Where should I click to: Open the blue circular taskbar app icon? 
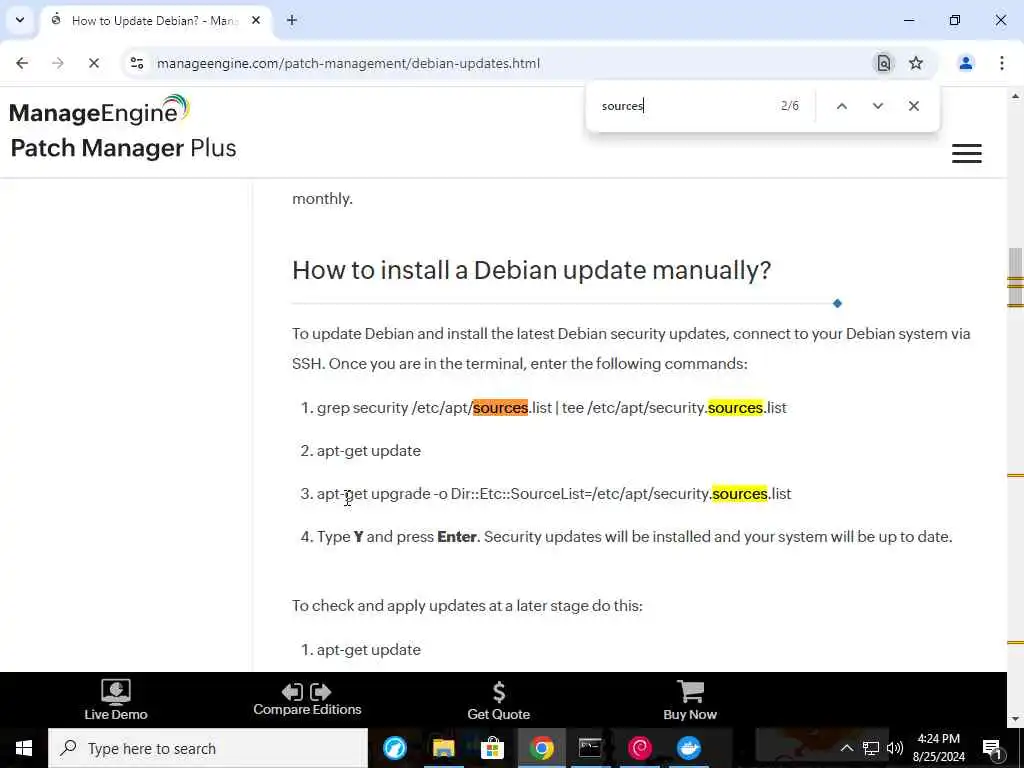tap(394, 748)
